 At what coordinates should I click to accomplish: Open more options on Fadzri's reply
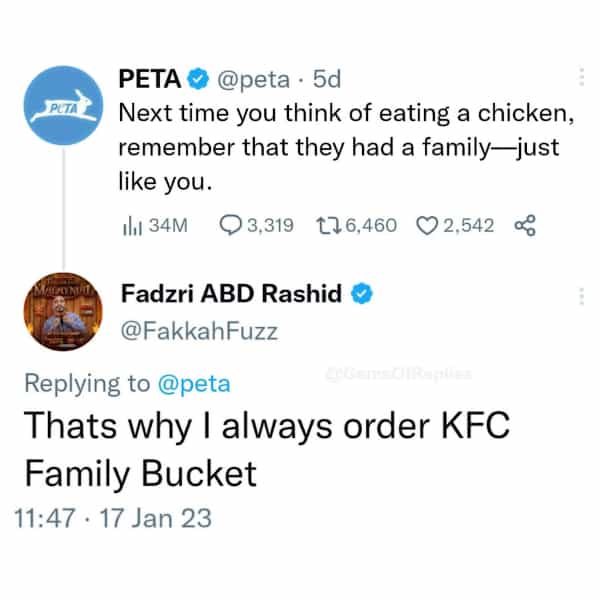click(582, 296)
